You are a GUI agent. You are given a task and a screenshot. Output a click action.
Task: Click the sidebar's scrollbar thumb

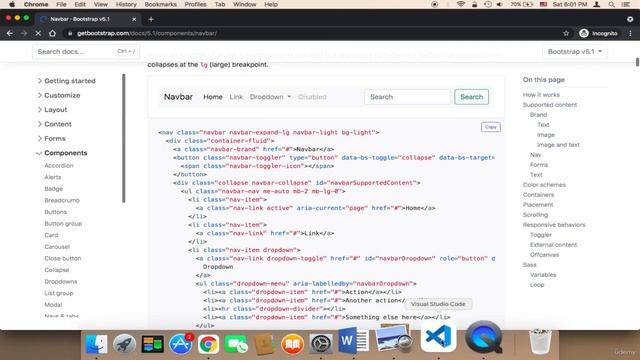124,138
